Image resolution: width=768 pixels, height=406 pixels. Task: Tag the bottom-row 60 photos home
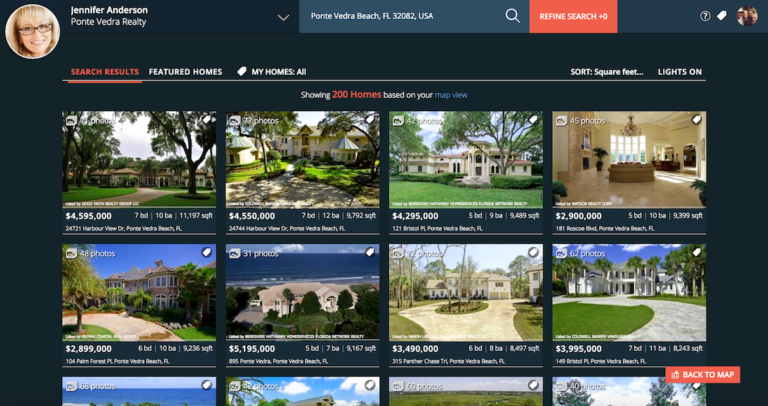click(533, 385)
